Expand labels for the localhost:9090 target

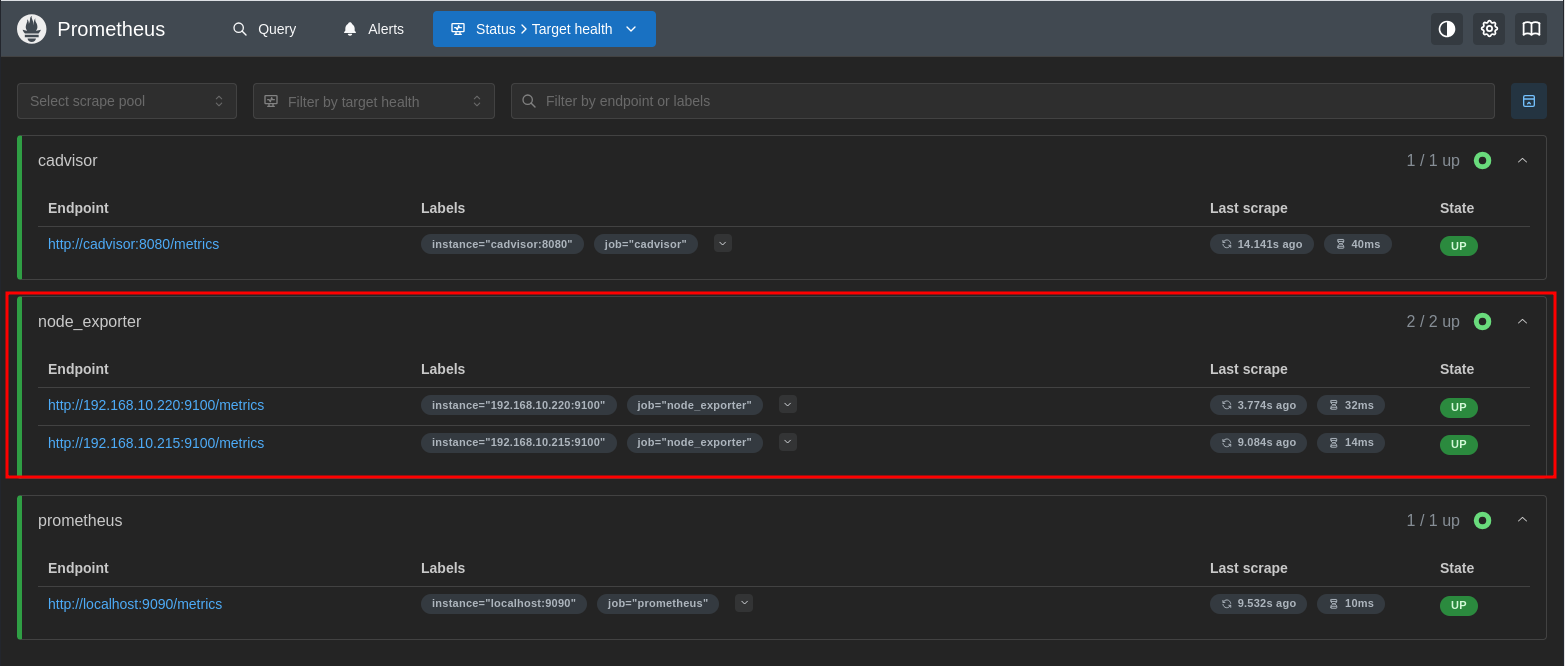743,603
